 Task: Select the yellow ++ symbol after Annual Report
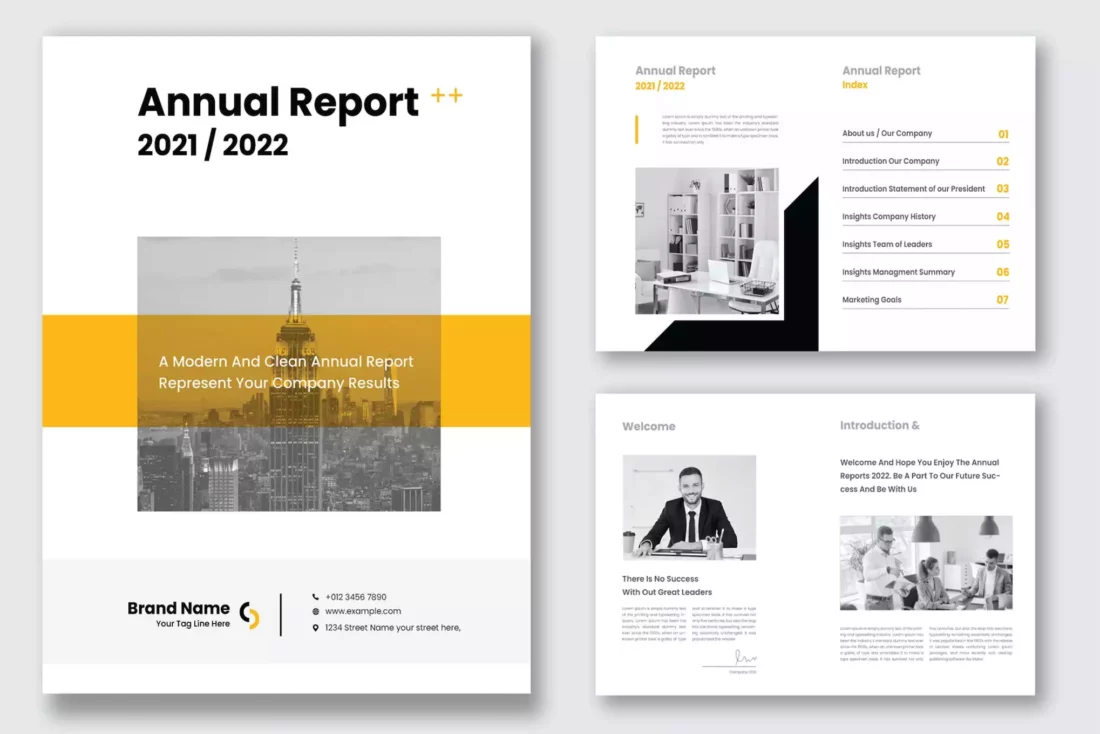tap(446, 95)
